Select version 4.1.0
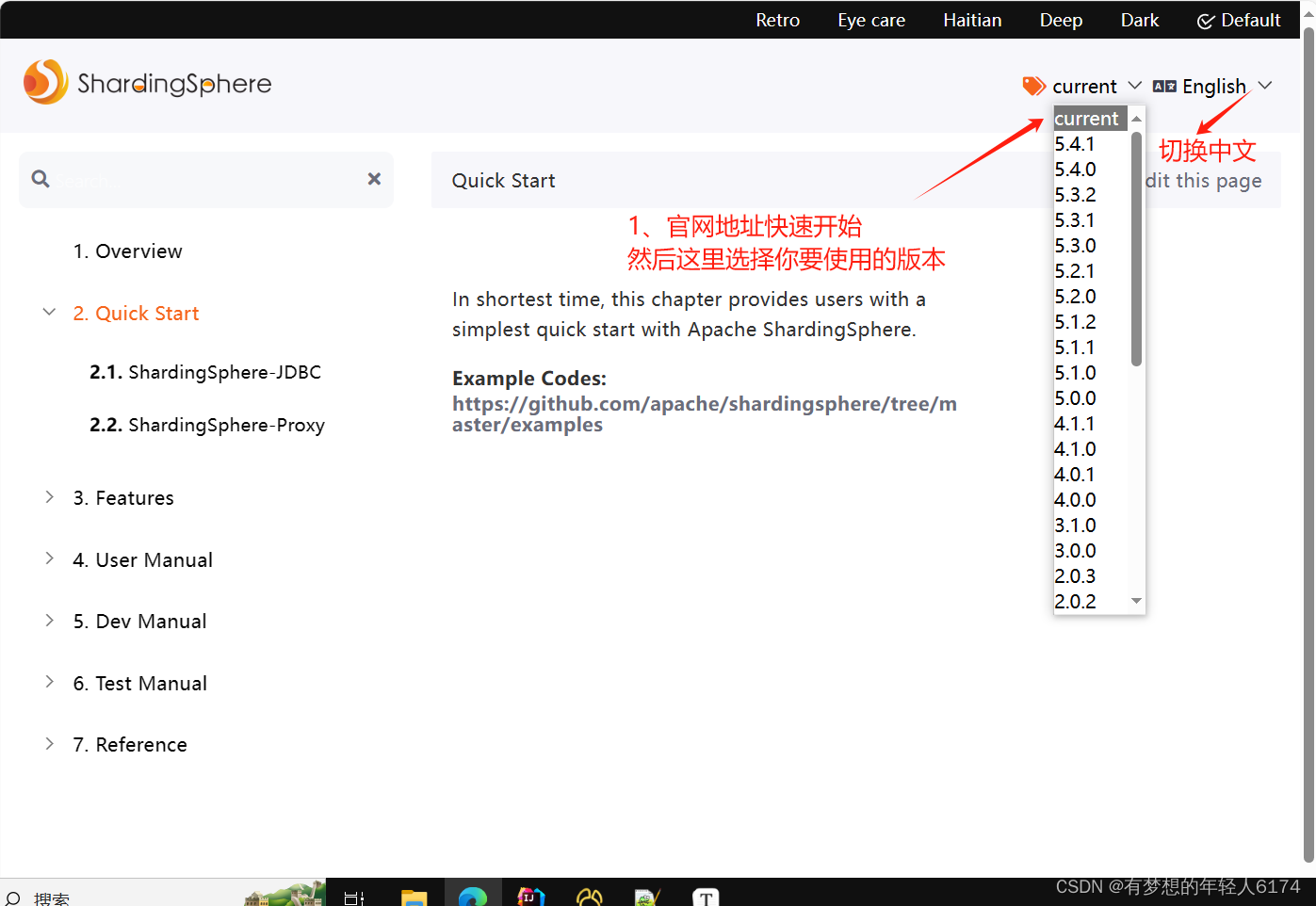The width and height of the screenshot is (1316, 906). click(x=1090, y=449)
